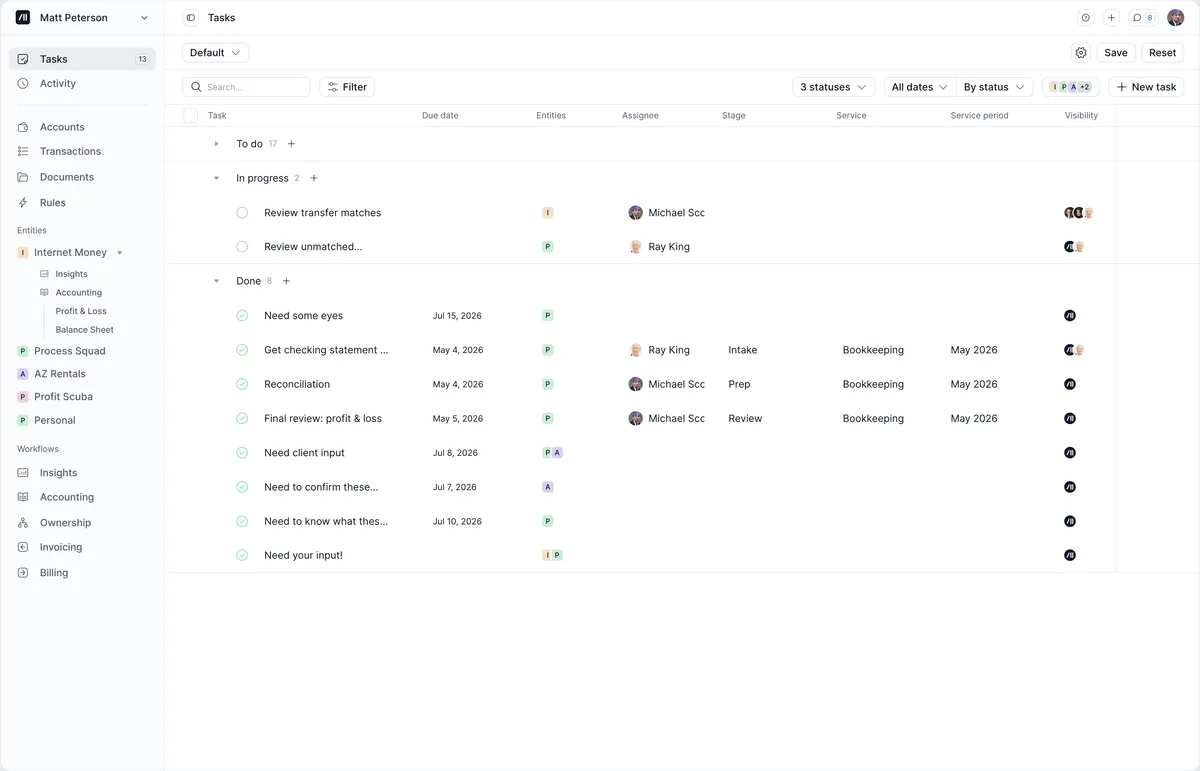This screenshot has width=1200, height=771.
Task: Click the Ownership workflow icon
Action: point(23,523)
